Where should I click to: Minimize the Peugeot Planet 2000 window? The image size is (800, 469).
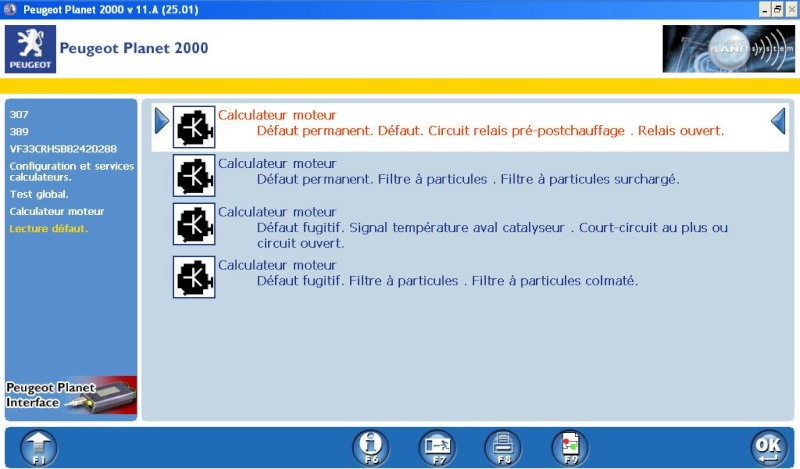point(764,9)
